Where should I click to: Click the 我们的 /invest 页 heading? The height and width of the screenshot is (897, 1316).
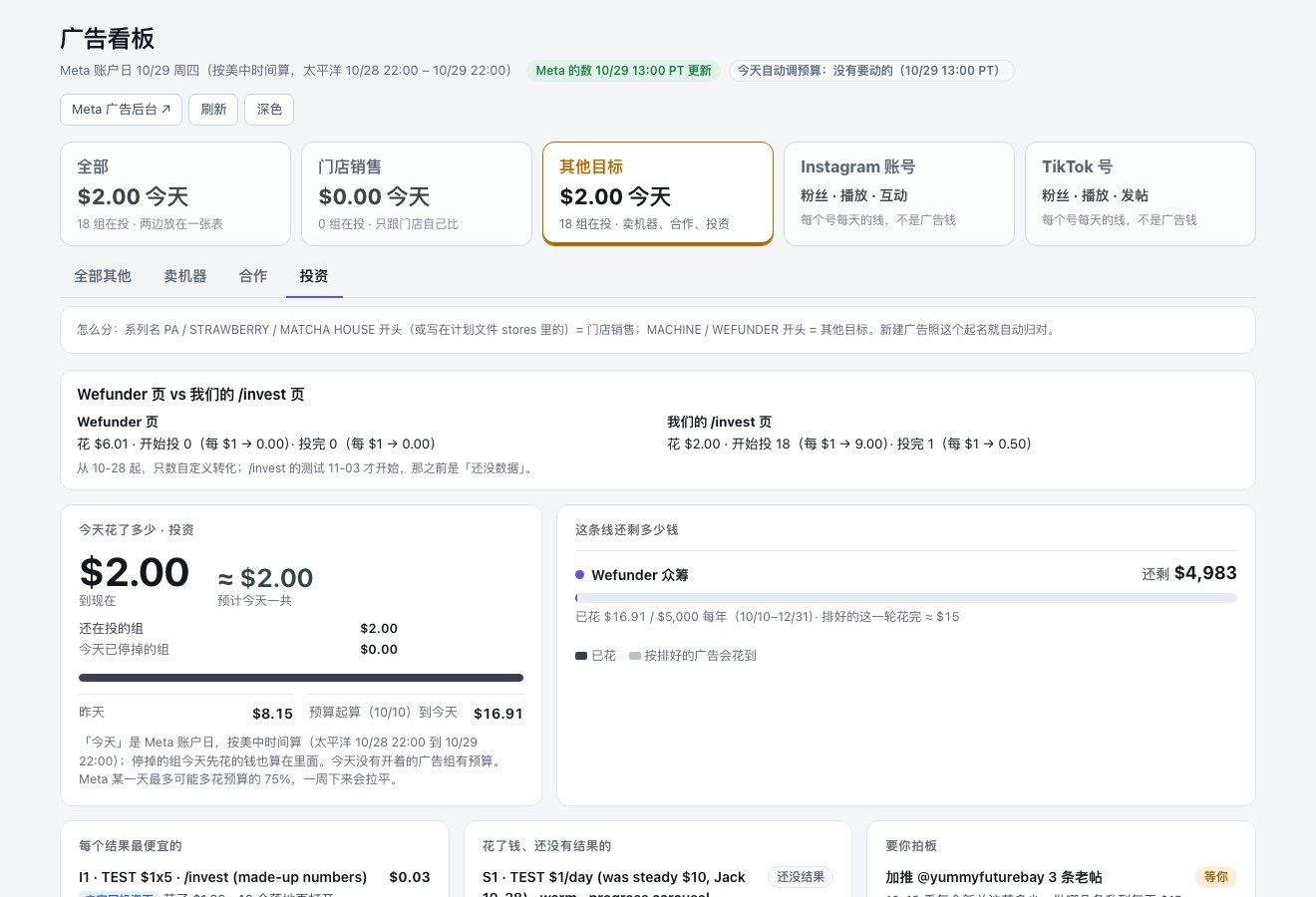[719, 423]
